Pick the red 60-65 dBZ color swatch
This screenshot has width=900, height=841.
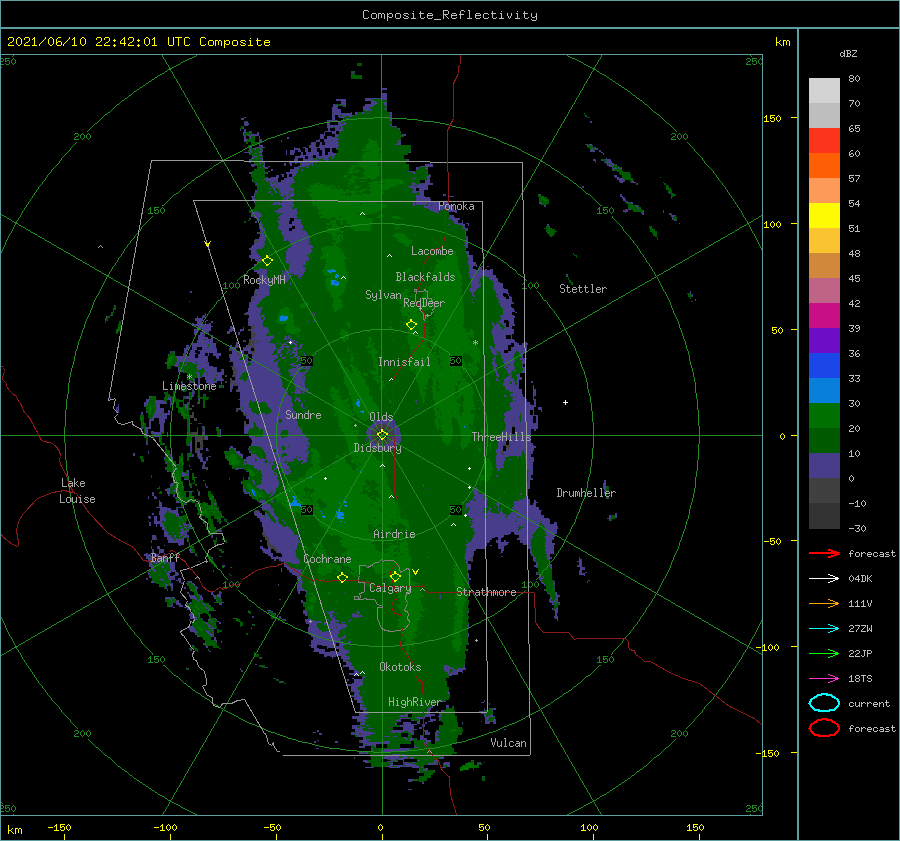[x=824, y=140]
